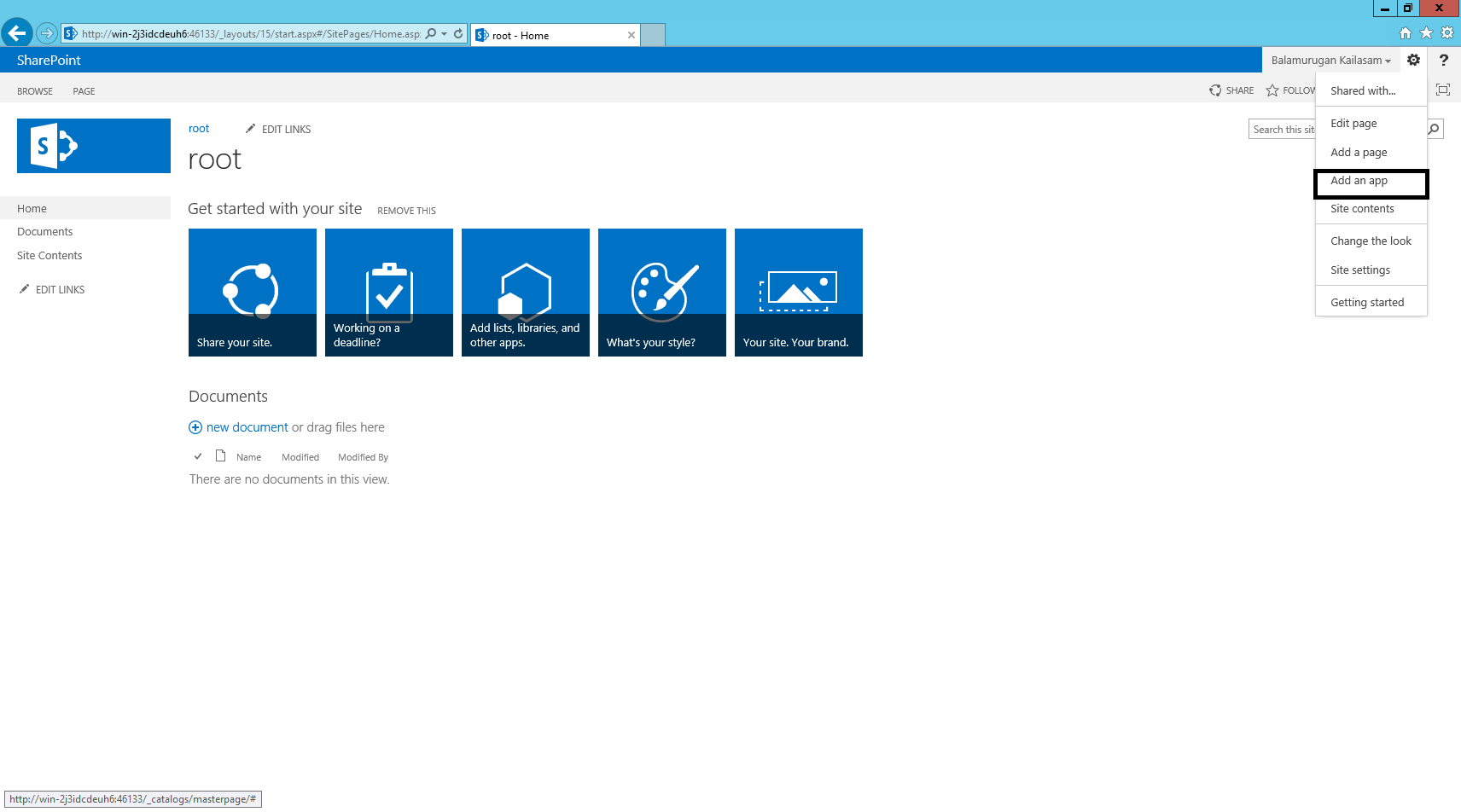Close the root - Home tab
The width and height of the screenshot is (1461, 812).
coord(632,35)
